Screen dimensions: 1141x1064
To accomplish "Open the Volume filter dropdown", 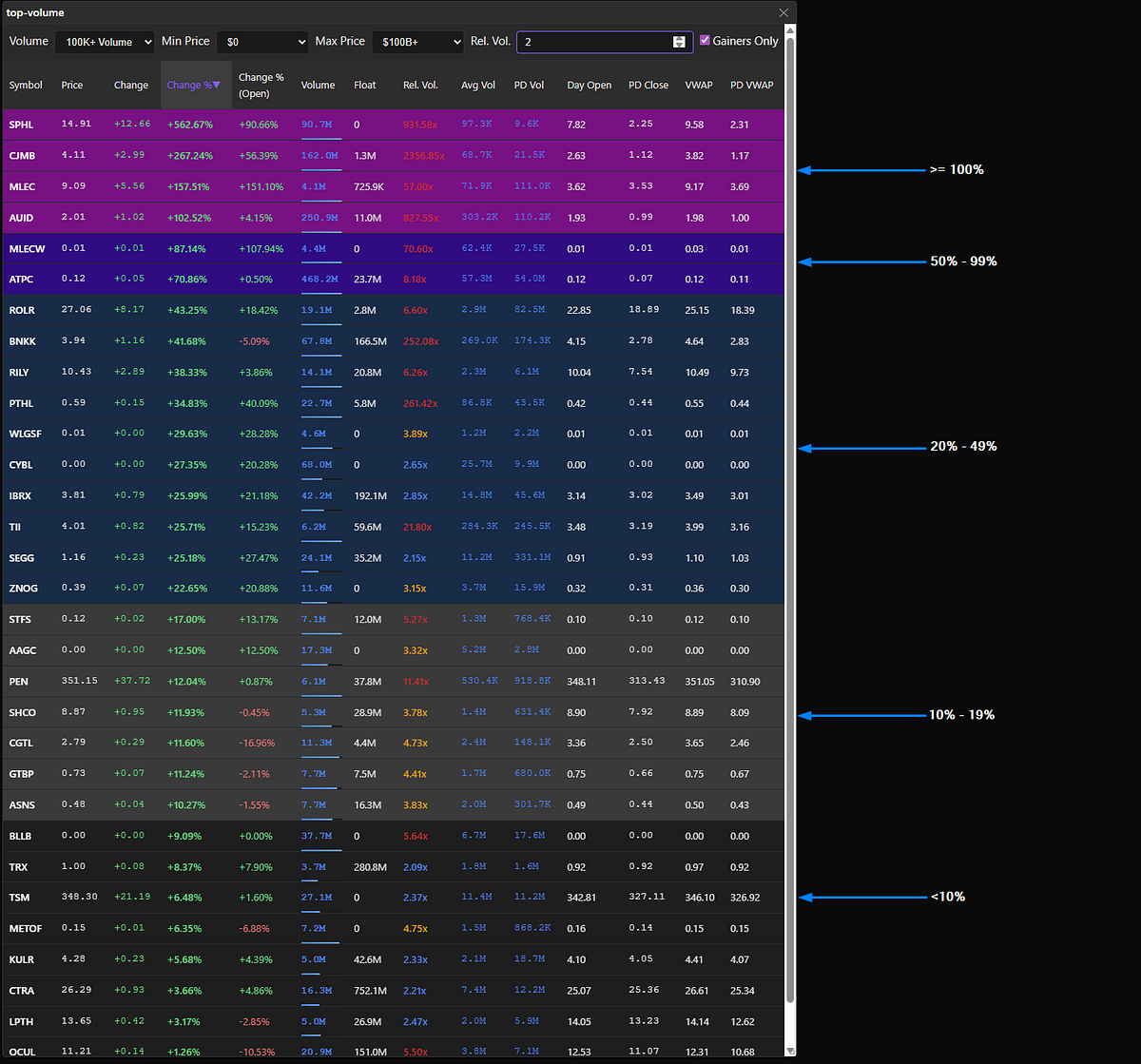I will pos(105,42).
